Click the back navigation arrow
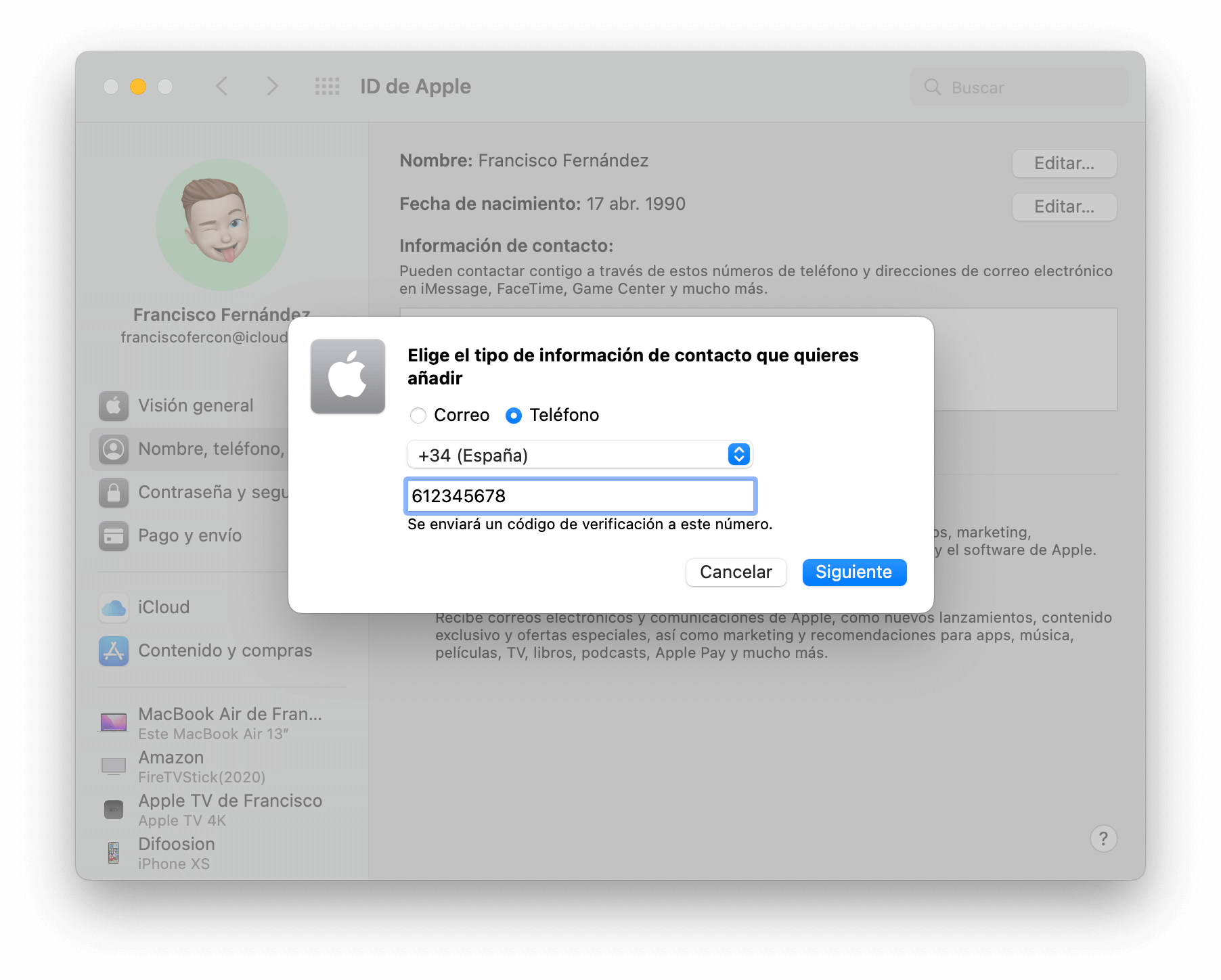 pos(221,87)
